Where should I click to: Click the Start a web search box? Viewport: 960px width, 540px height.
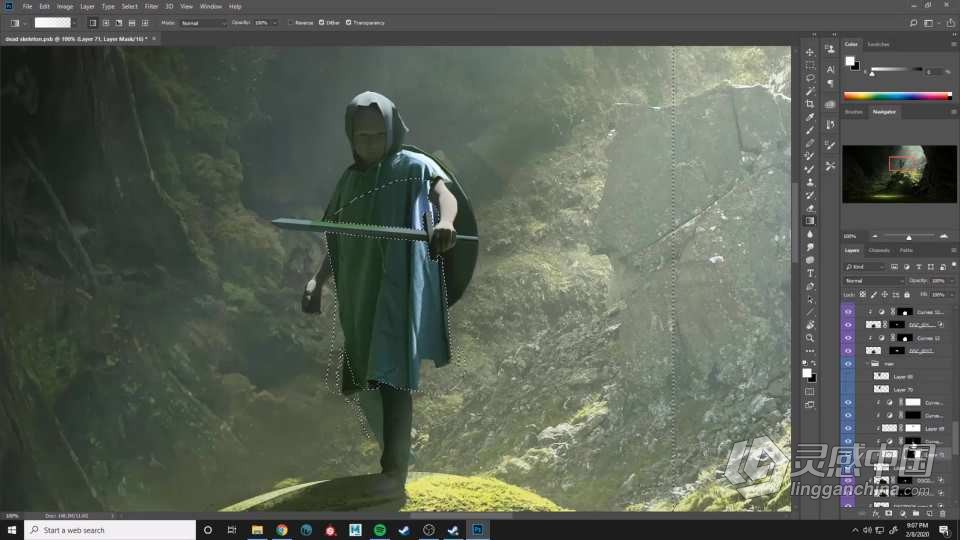pos(110,530)
